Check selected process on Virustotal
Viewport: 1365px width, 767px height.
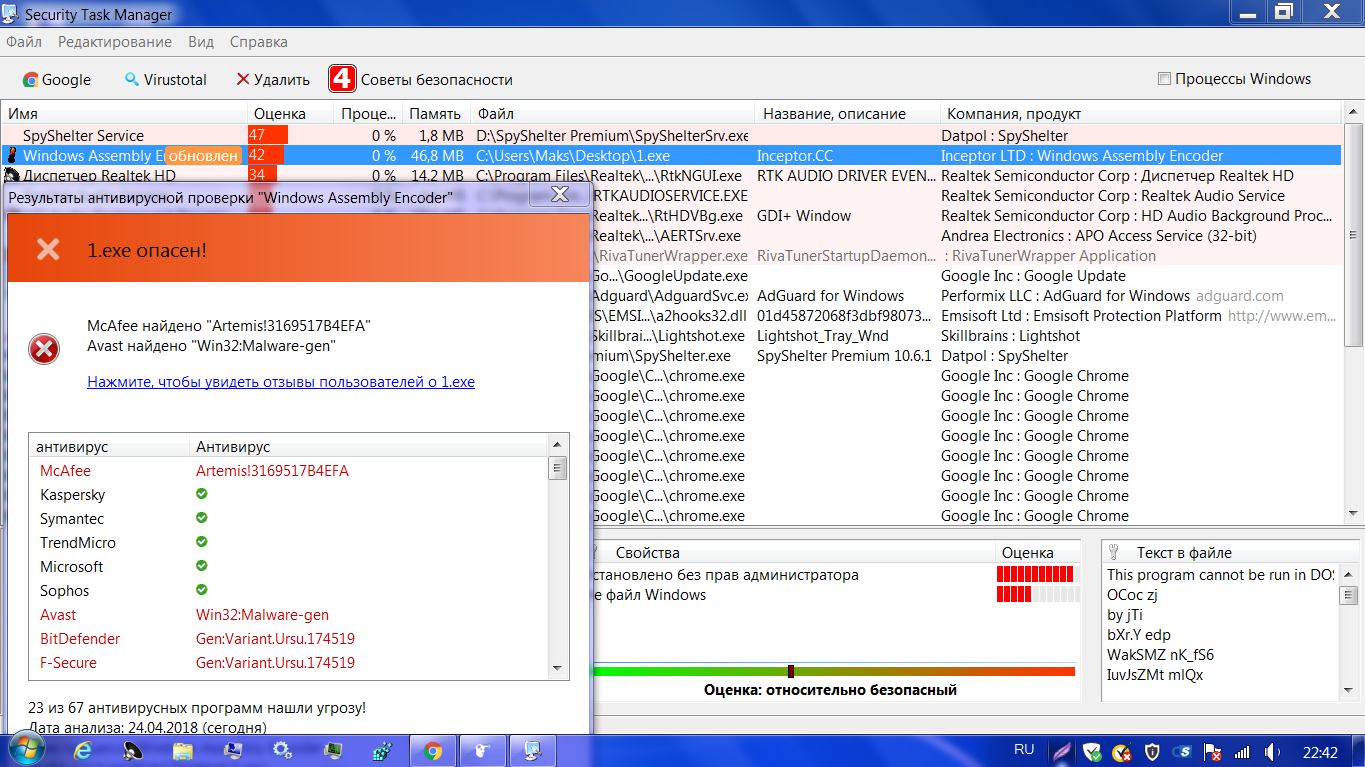[x=165, y=80]
